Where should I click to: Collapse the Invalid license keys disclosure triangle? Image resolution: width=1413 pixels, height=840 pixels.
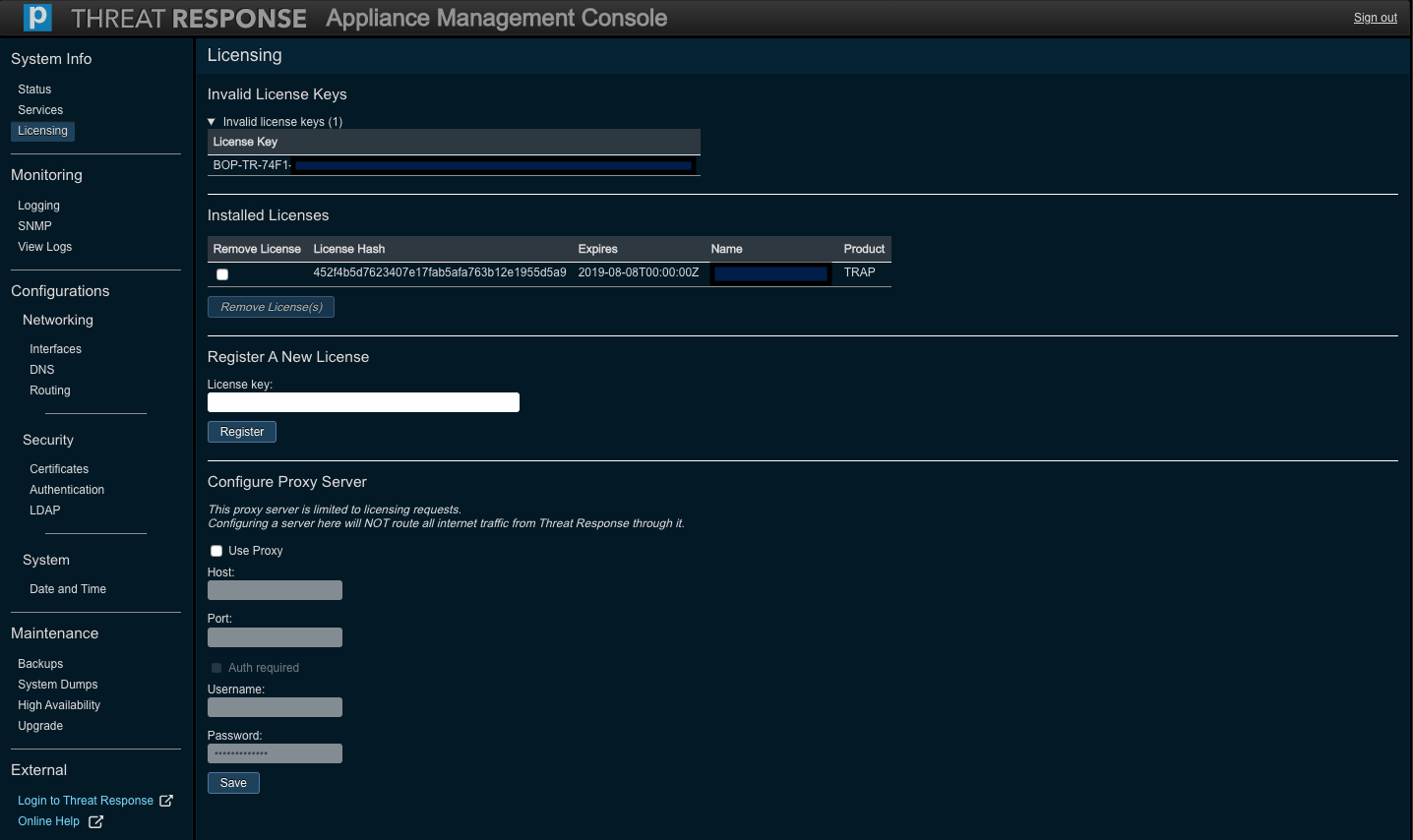click(x=212, y=122)
